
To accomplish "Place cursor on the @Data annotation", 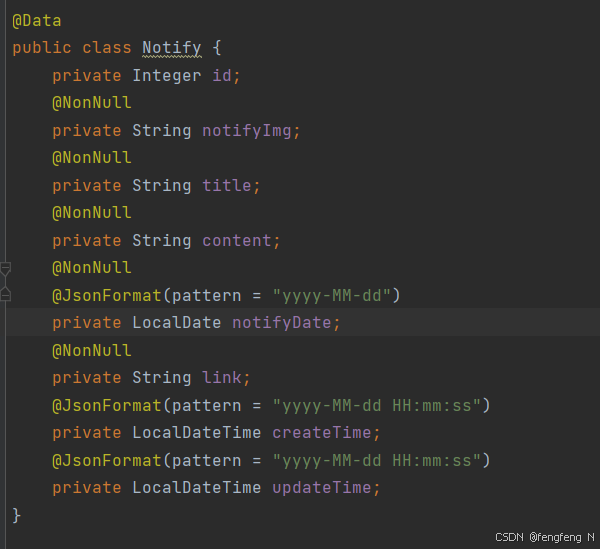I will [x=37, y=21].
